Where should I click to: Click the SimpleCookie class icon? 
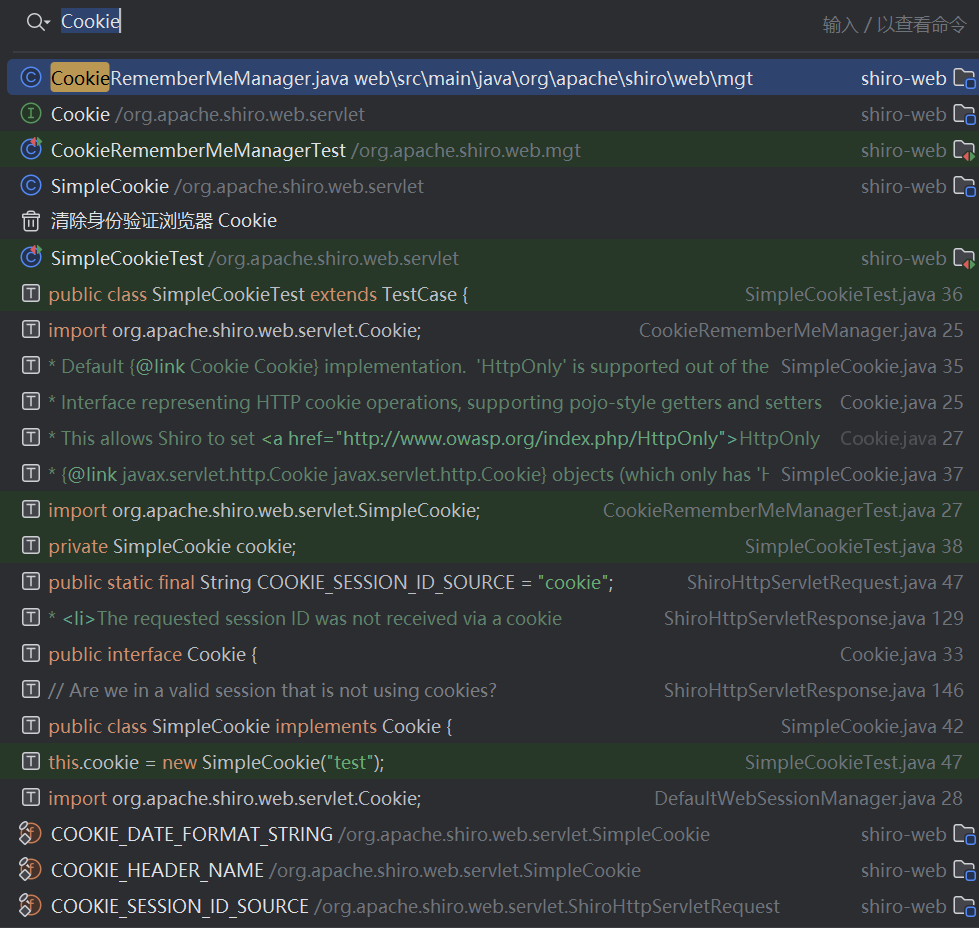click(31, 186)
